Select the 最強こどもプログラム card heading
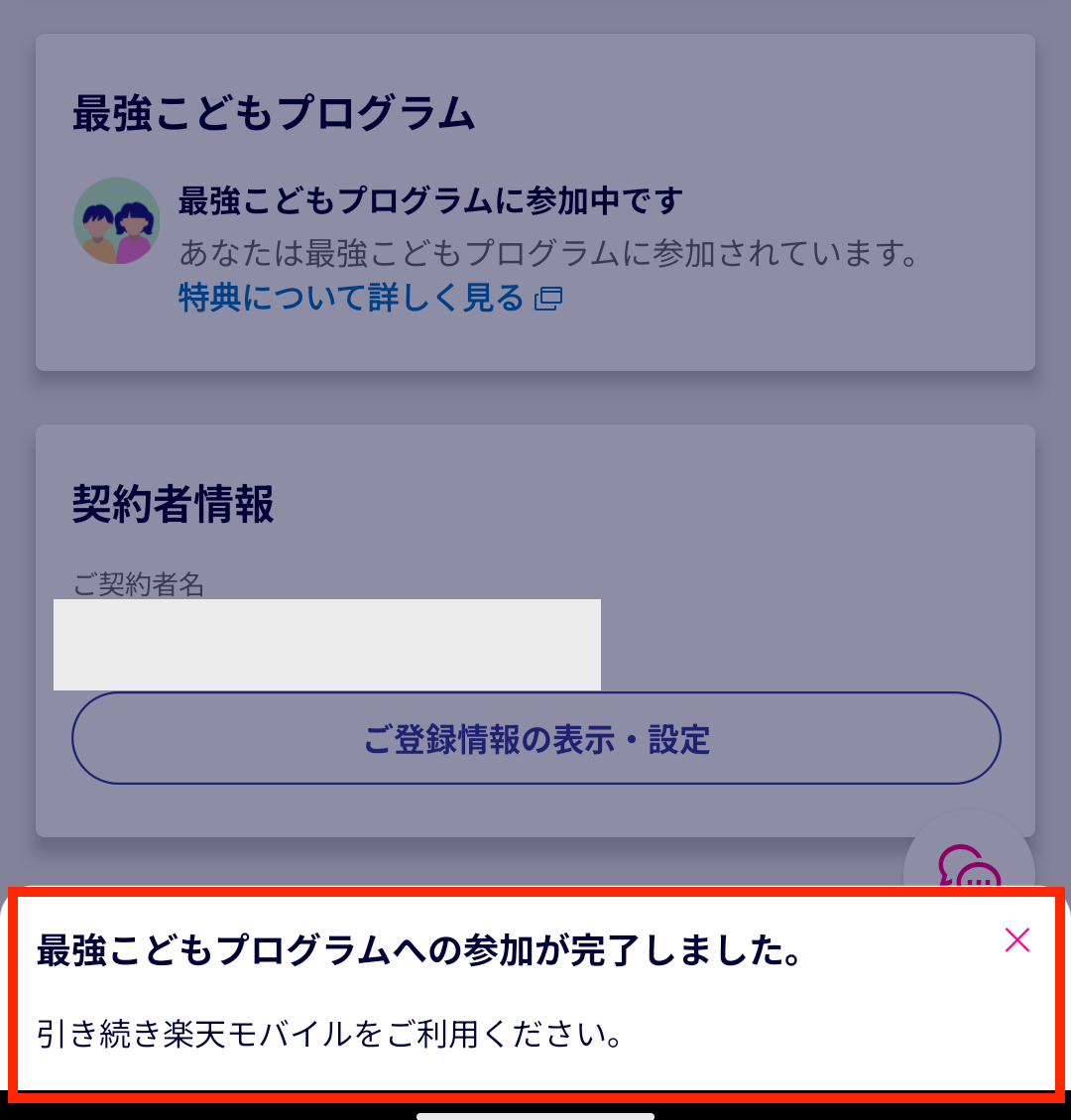 274,113
